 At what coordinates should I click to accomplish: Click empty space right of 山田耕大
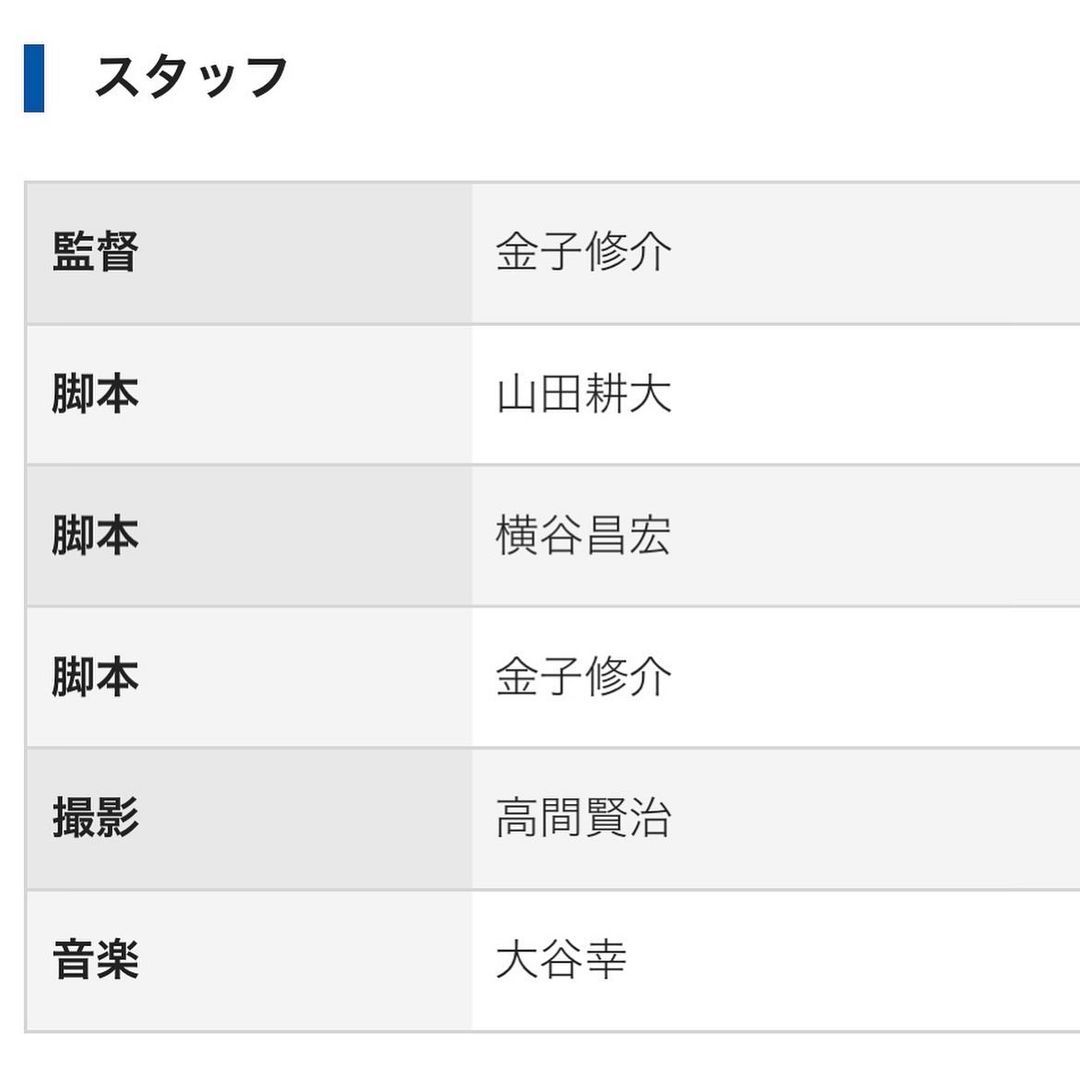tap(880, 394)
